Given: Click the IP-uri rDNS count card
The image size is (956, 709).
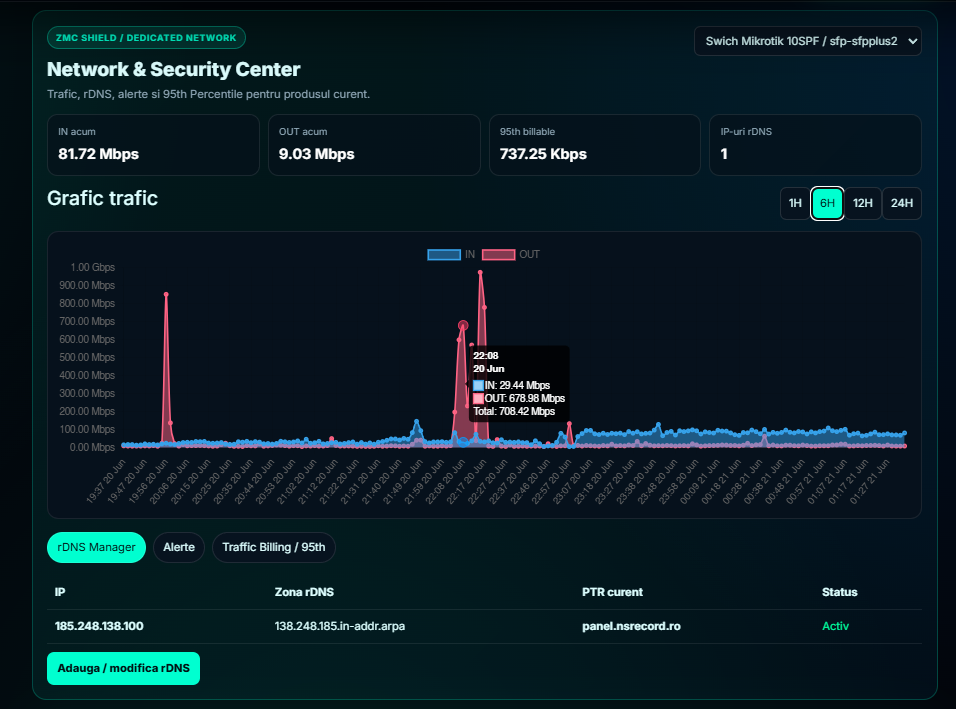Looking at the screenshot, I should click(815, 145).
